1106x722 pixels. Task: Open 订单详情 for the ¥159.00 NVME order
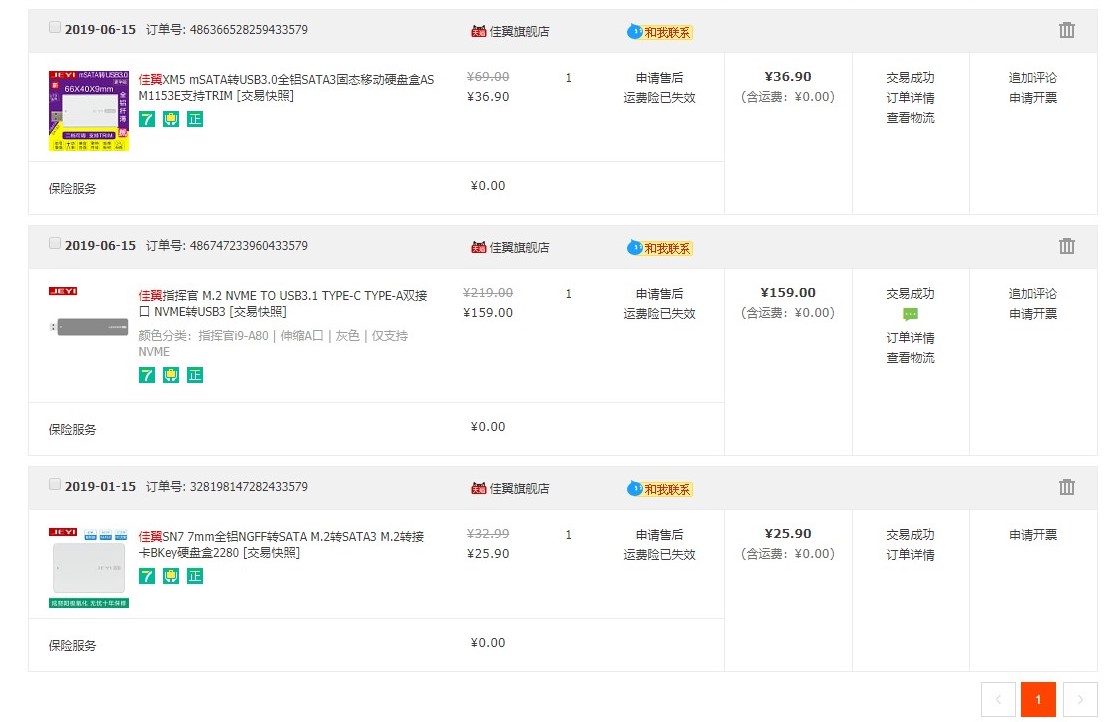pyautogui.click(x=911, y=338)
